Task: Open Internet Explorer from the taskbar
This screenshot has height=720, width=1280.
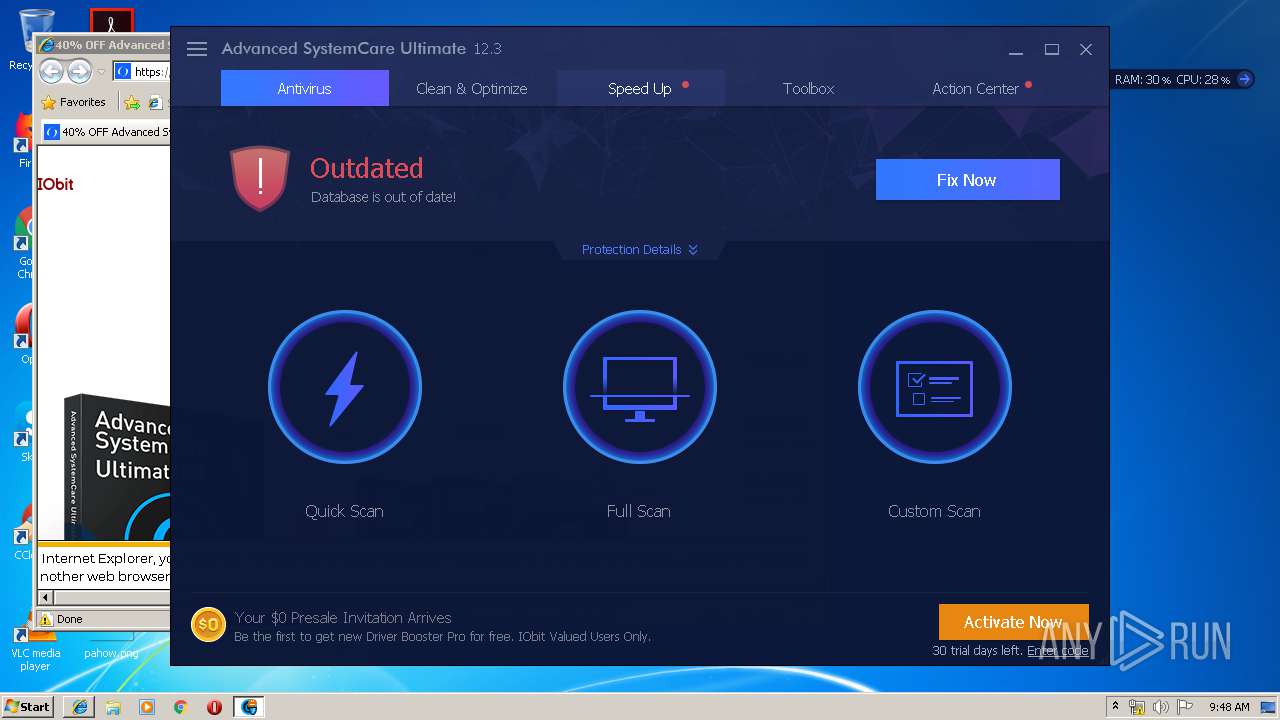Action: [x=80, y=707]
